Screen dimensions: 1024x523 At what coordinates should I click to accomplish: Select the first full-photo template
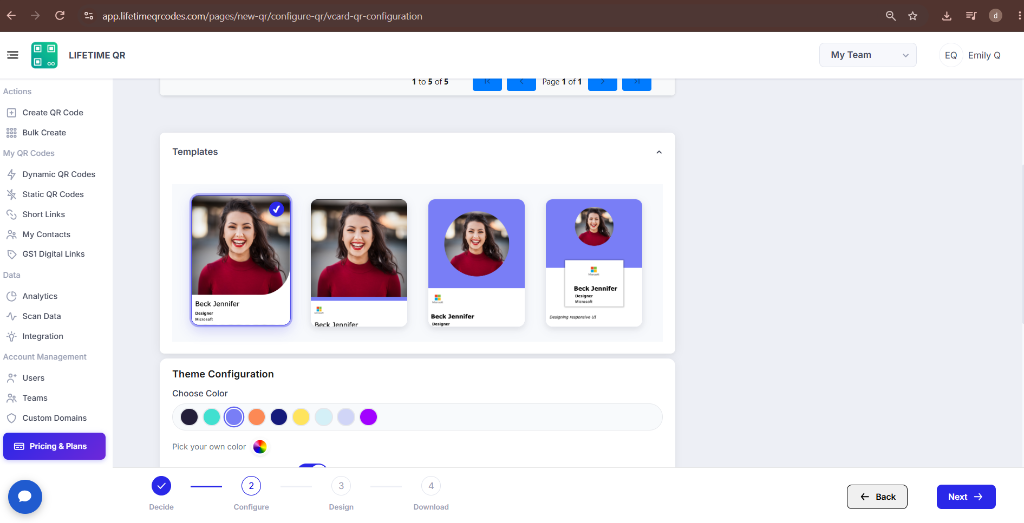(241, 261)
